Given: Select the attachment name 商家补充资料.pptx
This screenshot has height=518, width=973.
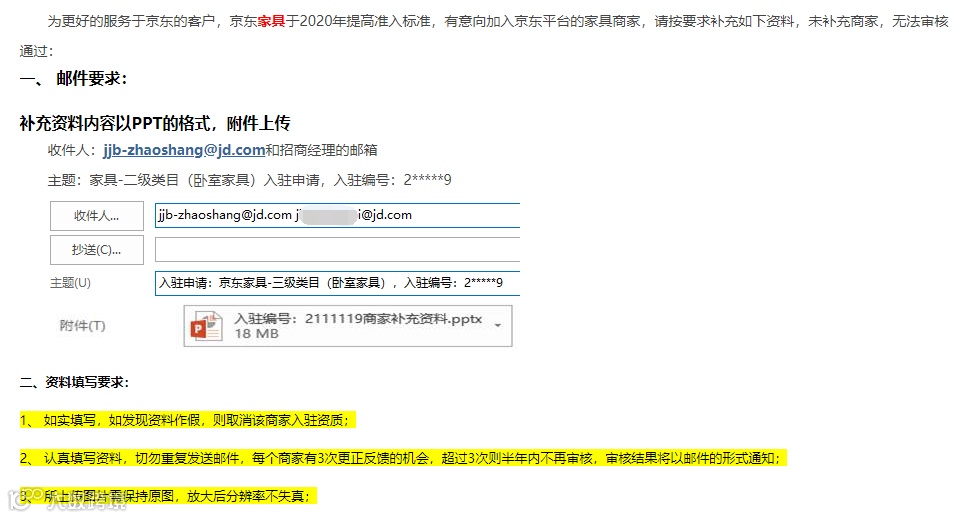Looking at the screenshot, I should [x=422, y=319].
